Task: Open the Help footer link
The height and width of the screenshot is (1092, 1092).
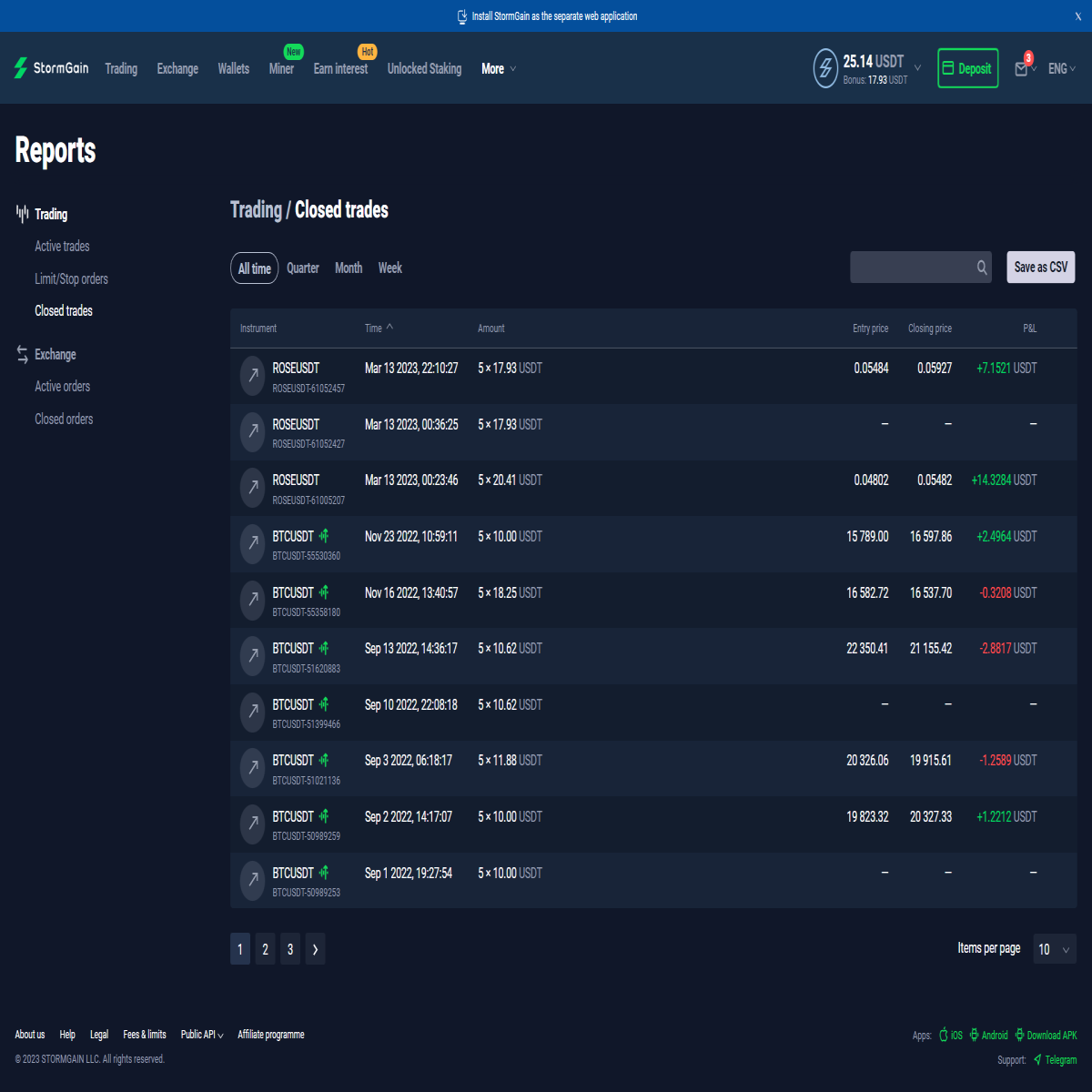Action: coord(67,1035)
